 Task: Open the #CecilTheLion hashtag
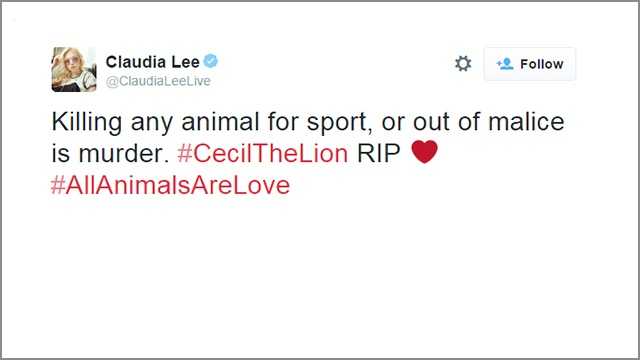[x=262, y=153]
